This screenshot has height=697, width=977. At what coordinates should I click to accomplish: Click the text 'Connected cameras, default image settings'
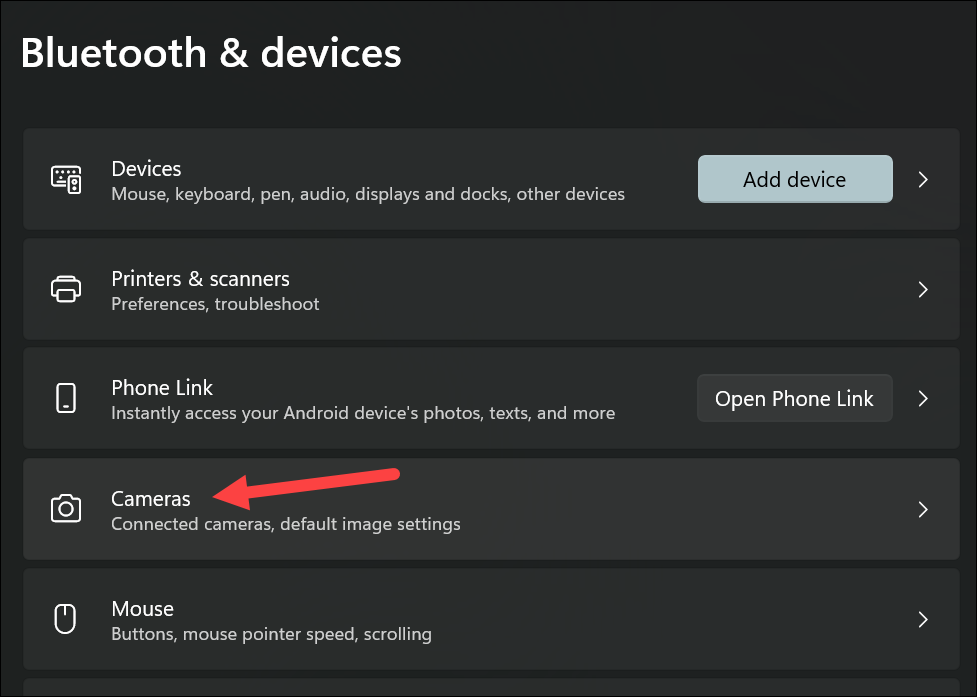[x=284, y=523]
